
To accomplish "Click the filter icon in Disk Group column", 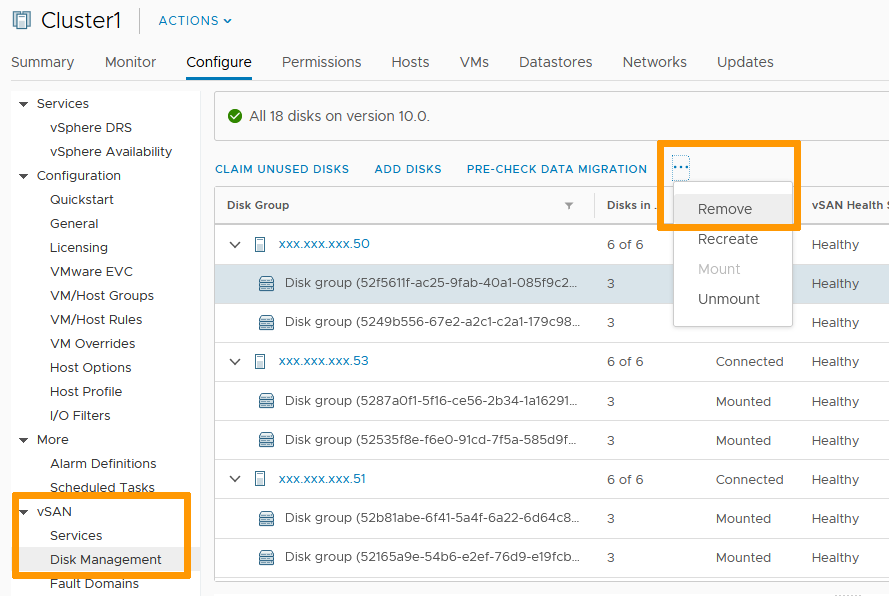I will coord(569,205).
